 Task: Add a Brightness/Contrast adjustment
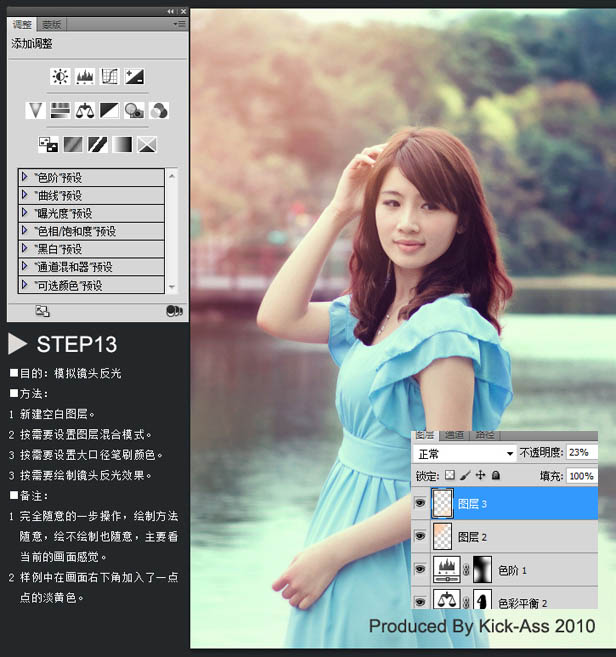pos(61,76)
